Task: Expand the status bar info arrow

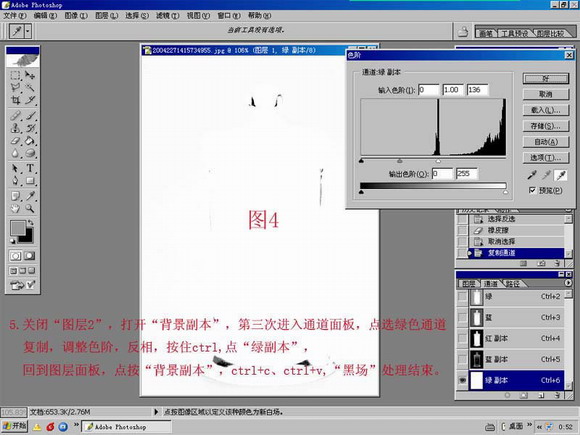Action: (x=156, y=412)
